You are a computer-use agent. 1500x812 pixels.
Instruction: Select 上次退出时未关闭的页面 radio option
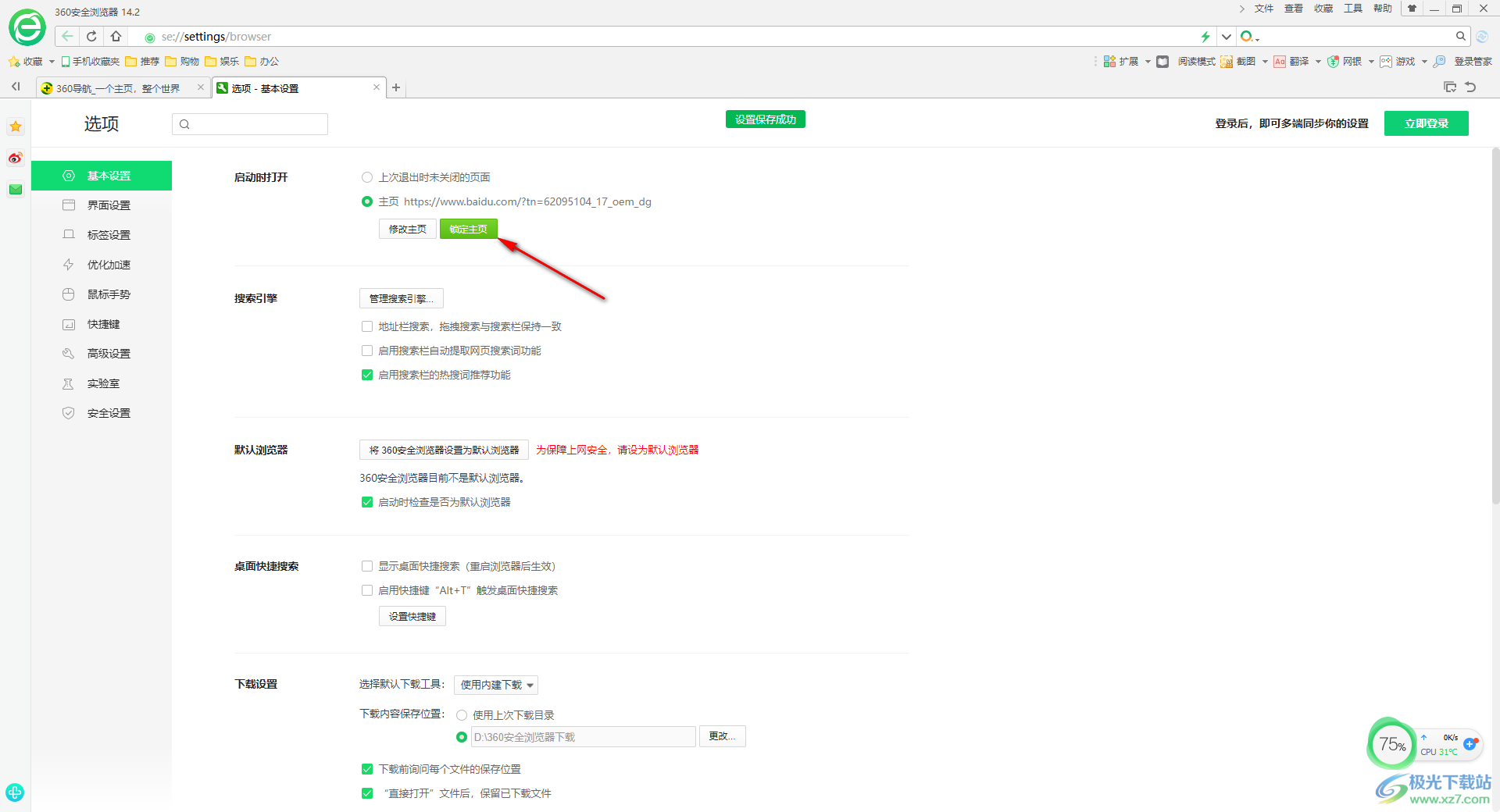[366, 177]
